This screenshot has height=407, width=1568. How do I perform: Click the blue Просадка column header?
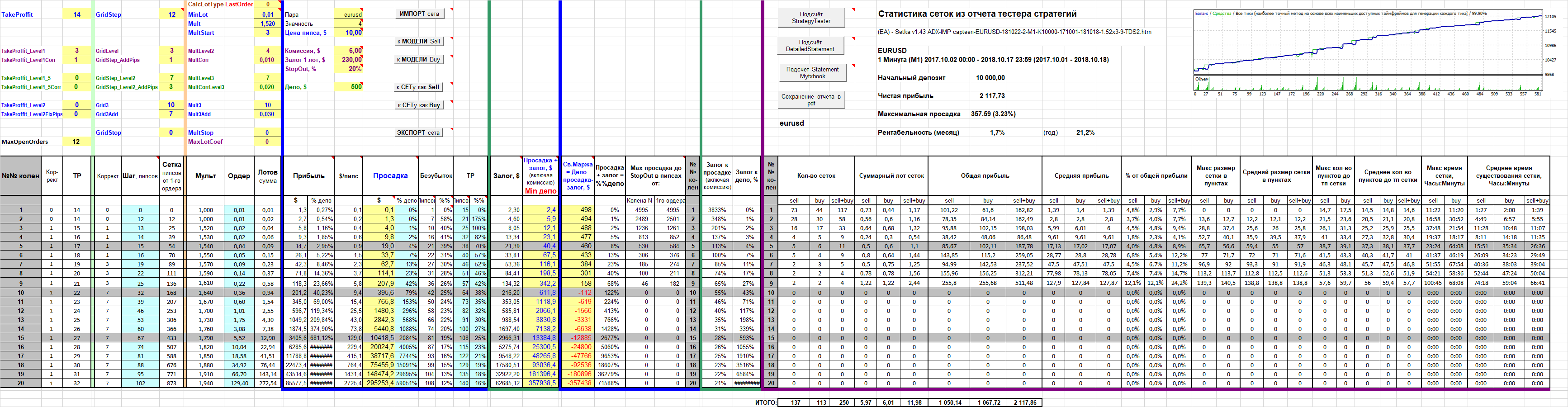pos(390,176)
